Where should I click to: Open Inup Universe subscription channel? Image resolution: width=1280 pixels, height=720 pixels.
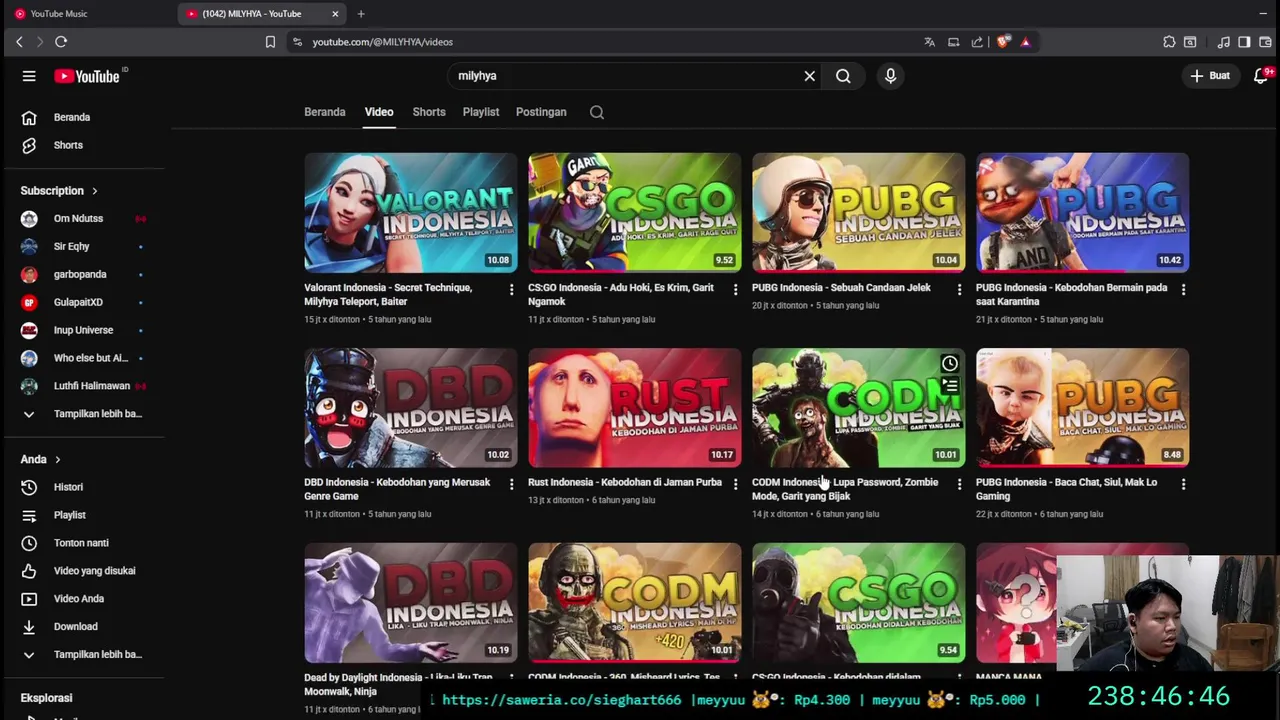coord(83,330)
